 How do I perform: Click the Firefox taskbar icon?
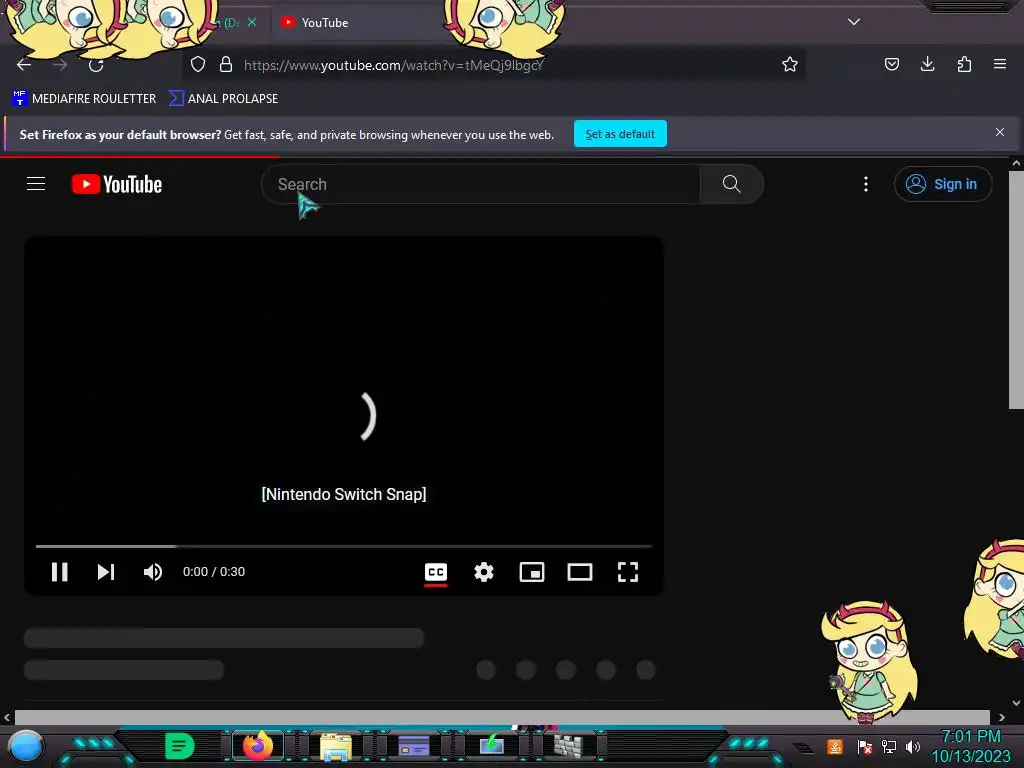pyautogui.click(x=258, y=746)
